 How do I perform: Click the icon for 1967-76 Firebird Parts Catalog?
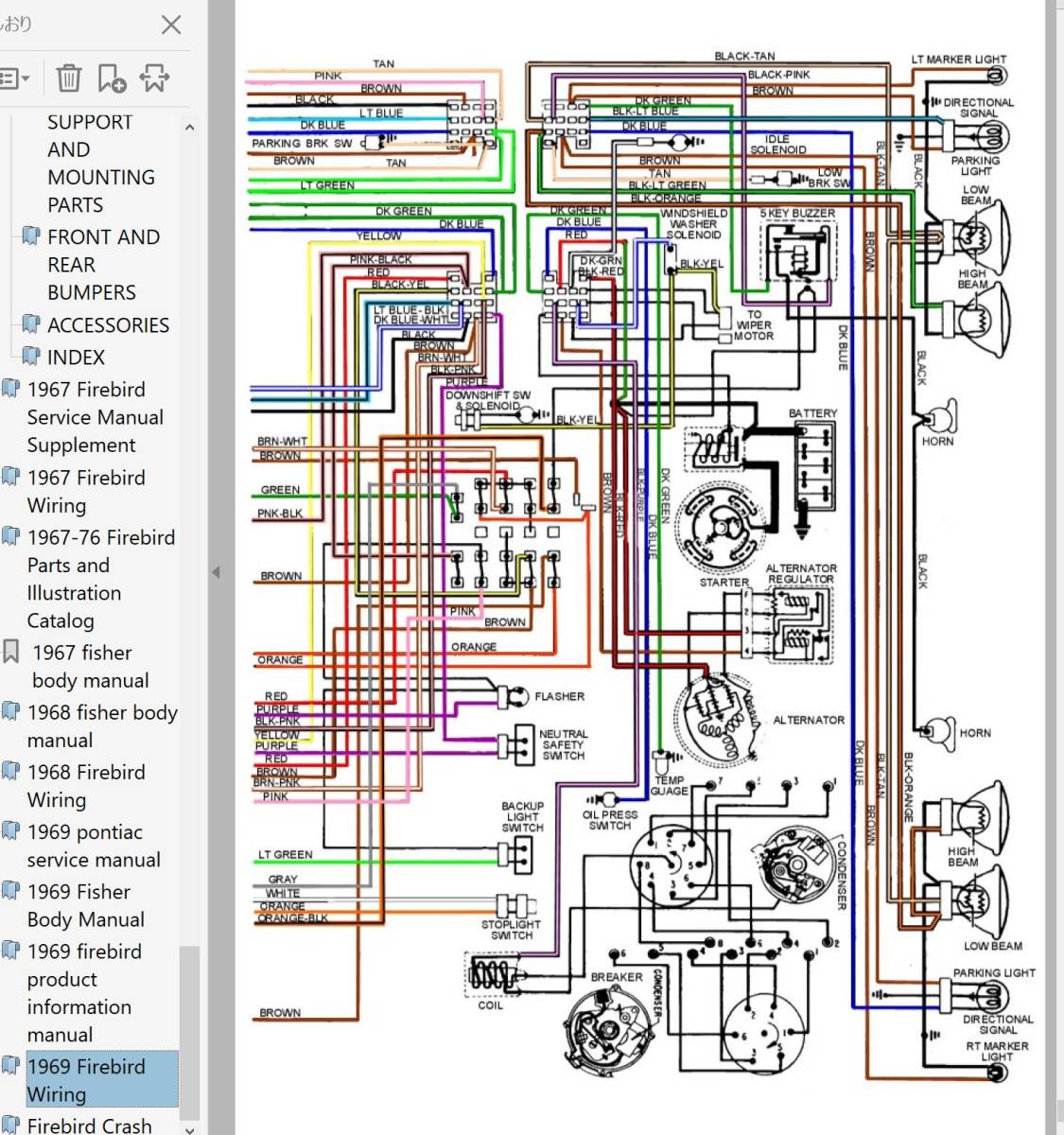click(10, 537)
